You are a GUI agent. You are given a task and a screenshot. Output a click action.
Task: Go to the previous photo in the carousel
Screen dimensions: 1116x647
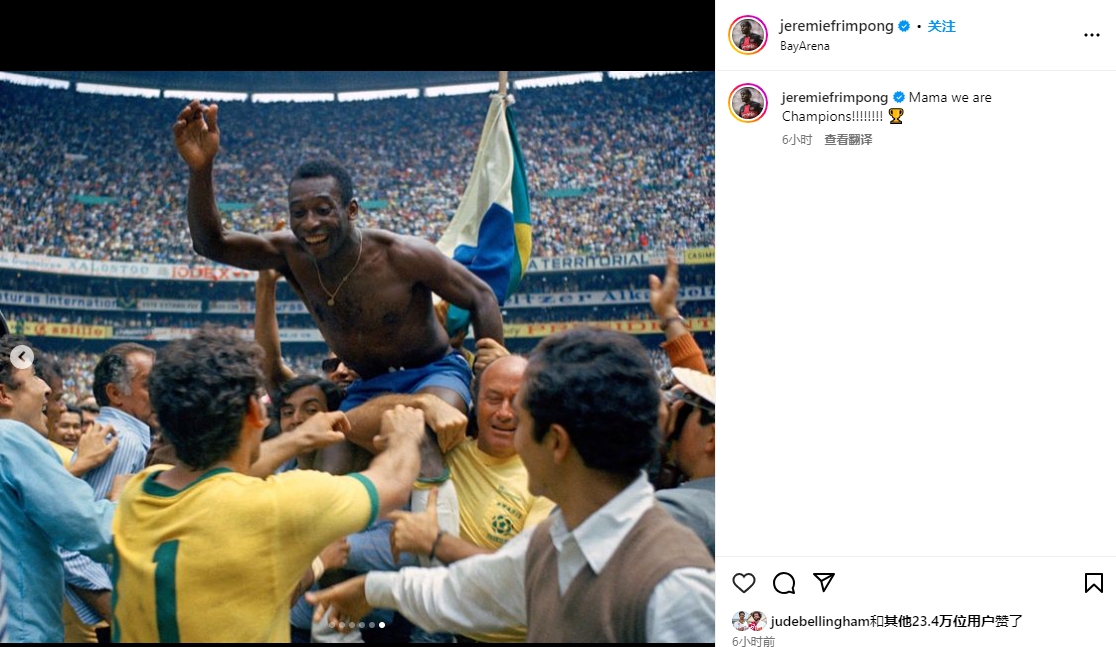pyautogui.click(x=22, y=357)
